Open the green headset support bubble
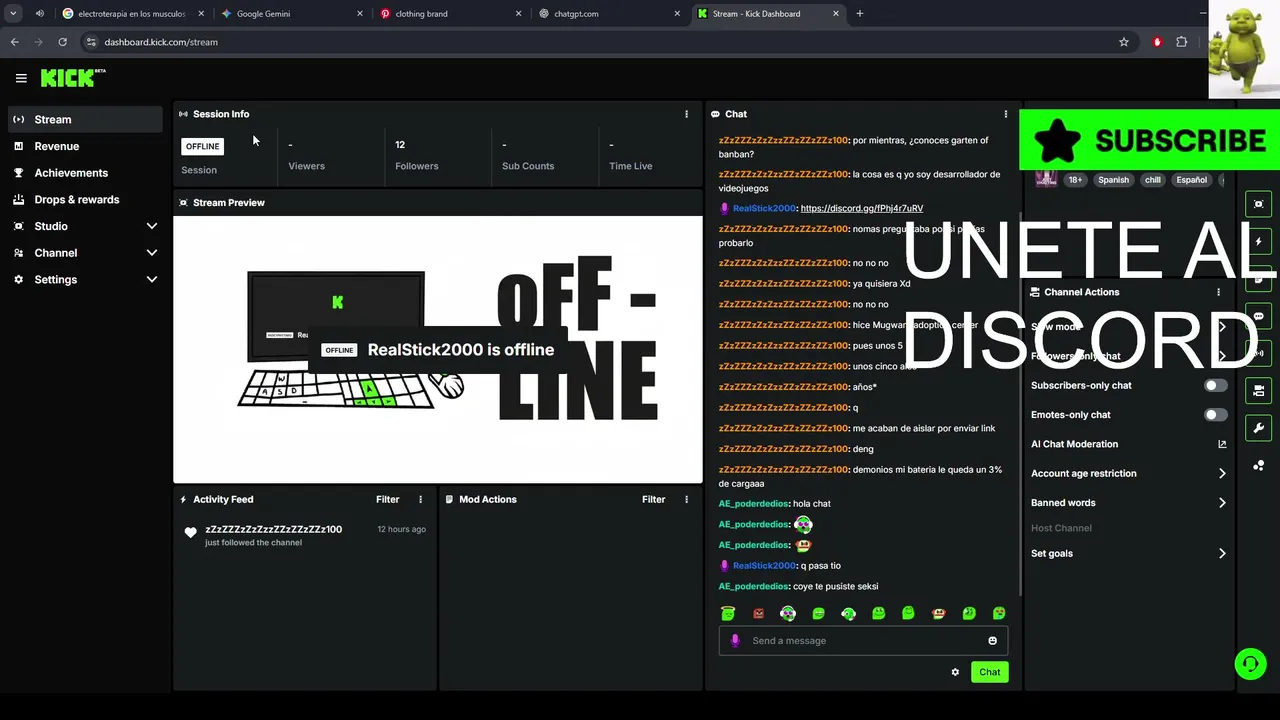Screen dimensions: 1280x720 tap(1250, 664)
